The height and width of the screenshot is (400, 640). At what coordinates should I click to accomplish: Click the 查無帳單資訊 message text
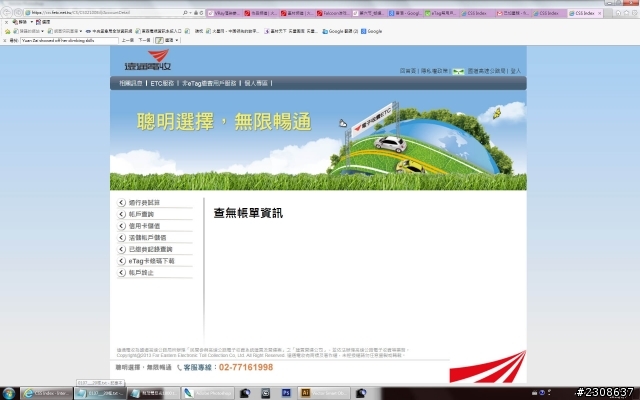pos(248,213)
